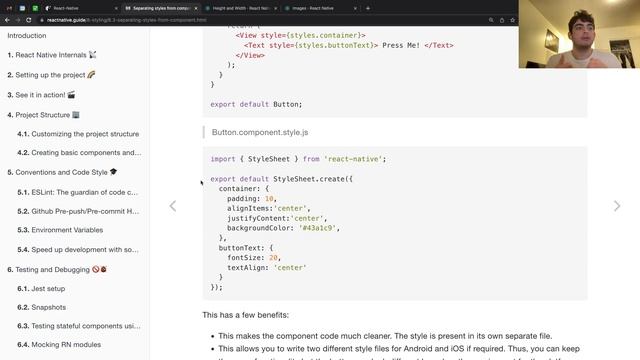640x360 pixels.
Task: Open the pinned green sheets tab
Action: [x=35, y=8]
